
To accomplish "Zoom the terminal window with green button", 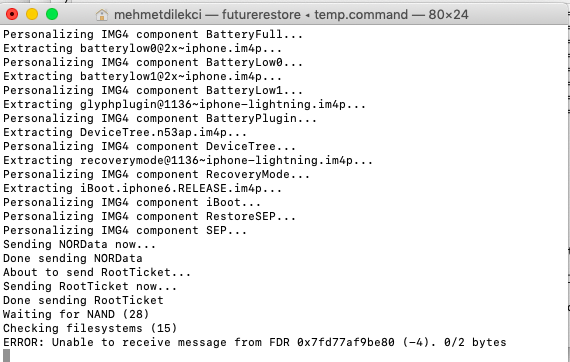I will point(52,14).
